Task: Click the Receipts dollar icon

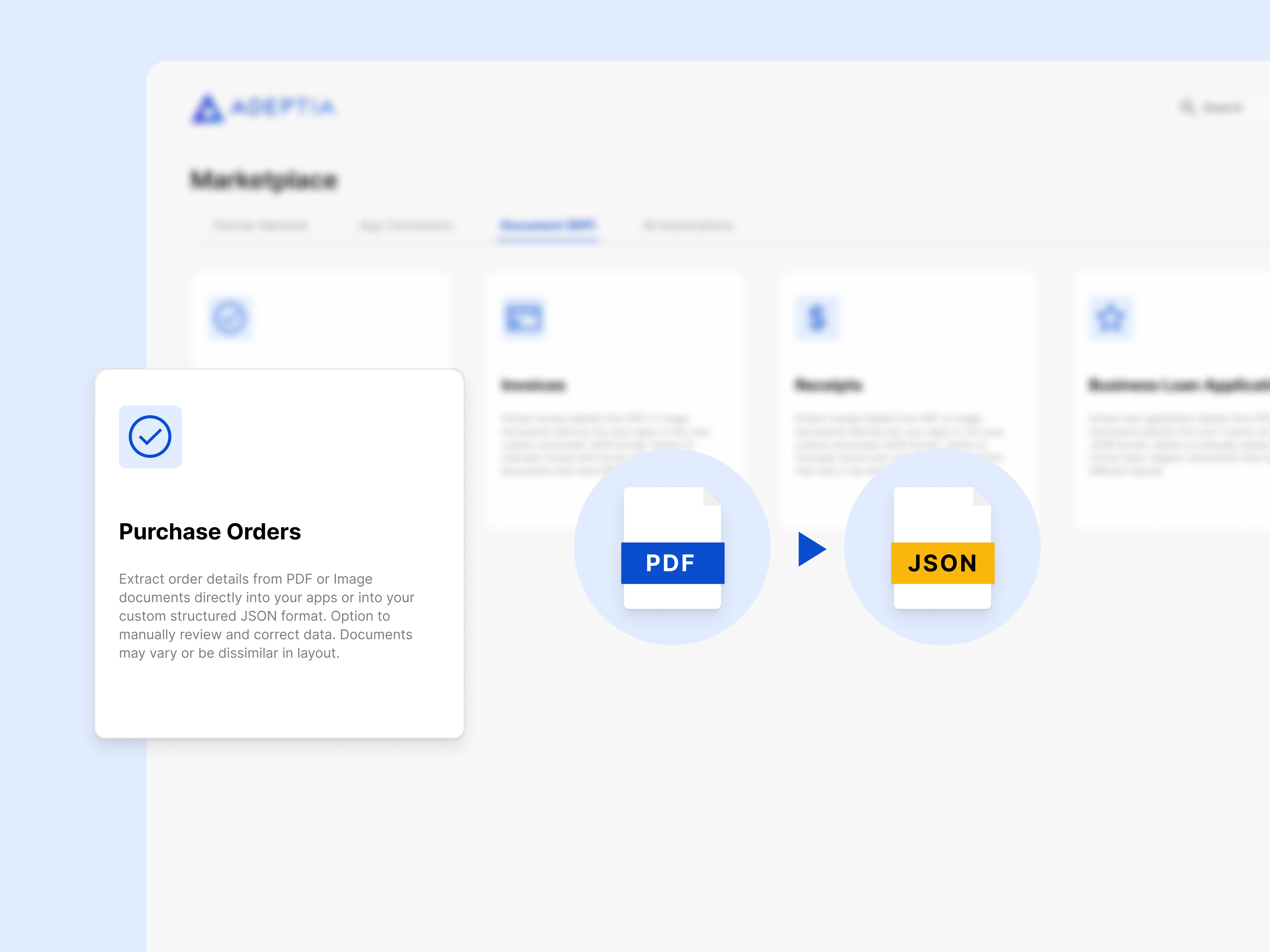Action: 817,318
